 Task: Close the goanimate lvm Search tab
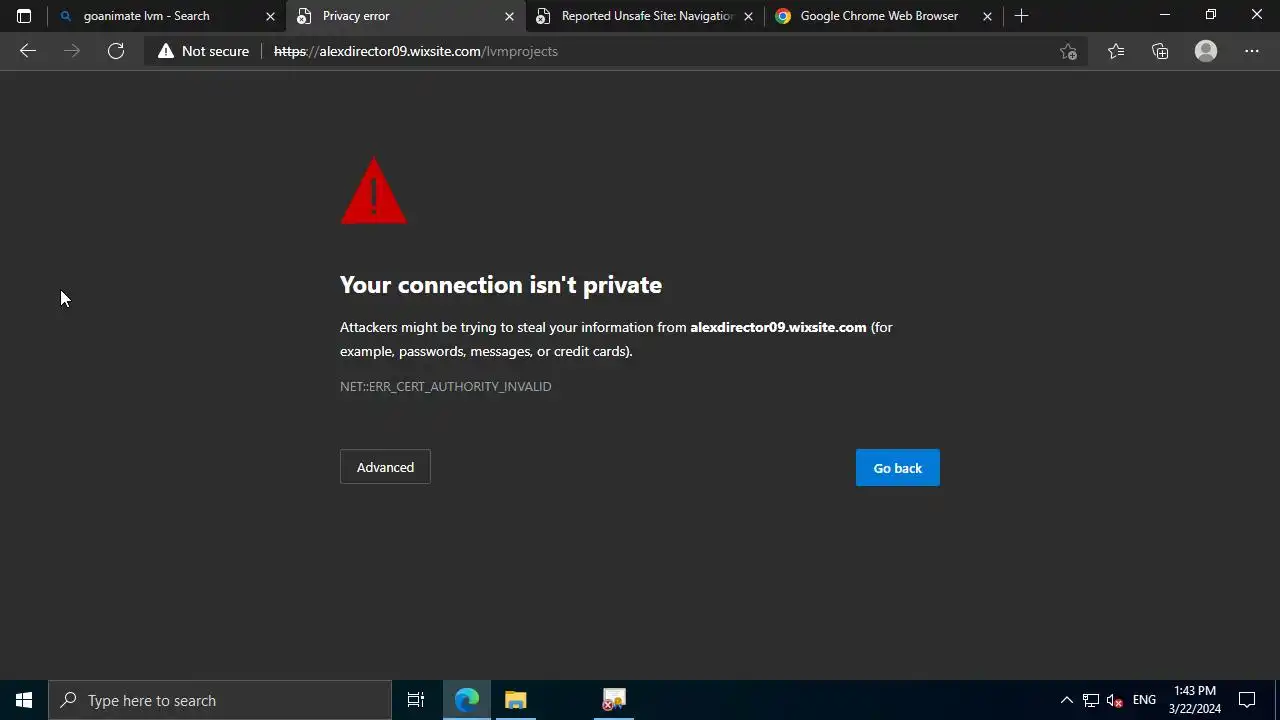coord(270,16)
